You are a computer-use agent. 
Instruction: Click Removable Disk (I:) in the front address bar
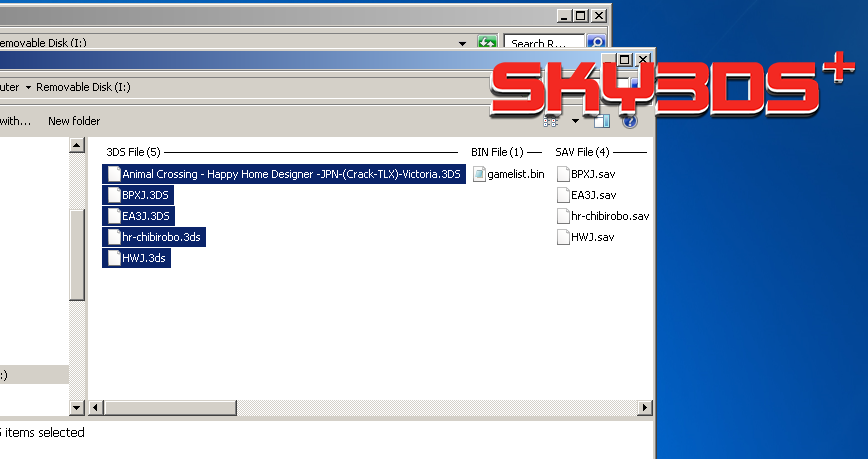pyautogui.click(x=83, y=87)
